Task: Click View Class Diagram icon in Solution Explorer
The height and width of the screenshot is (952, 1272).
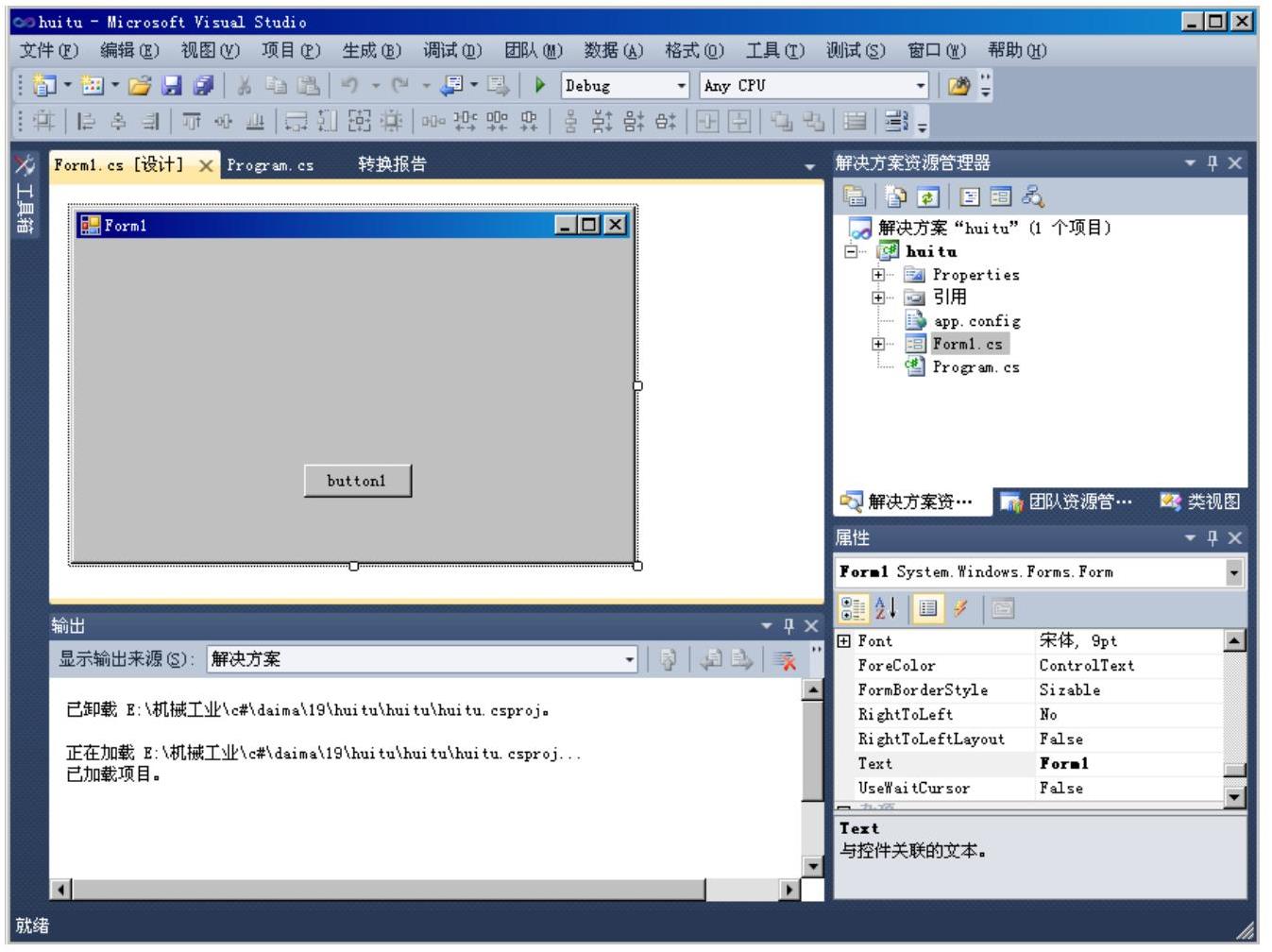Action: [1033, 196]
